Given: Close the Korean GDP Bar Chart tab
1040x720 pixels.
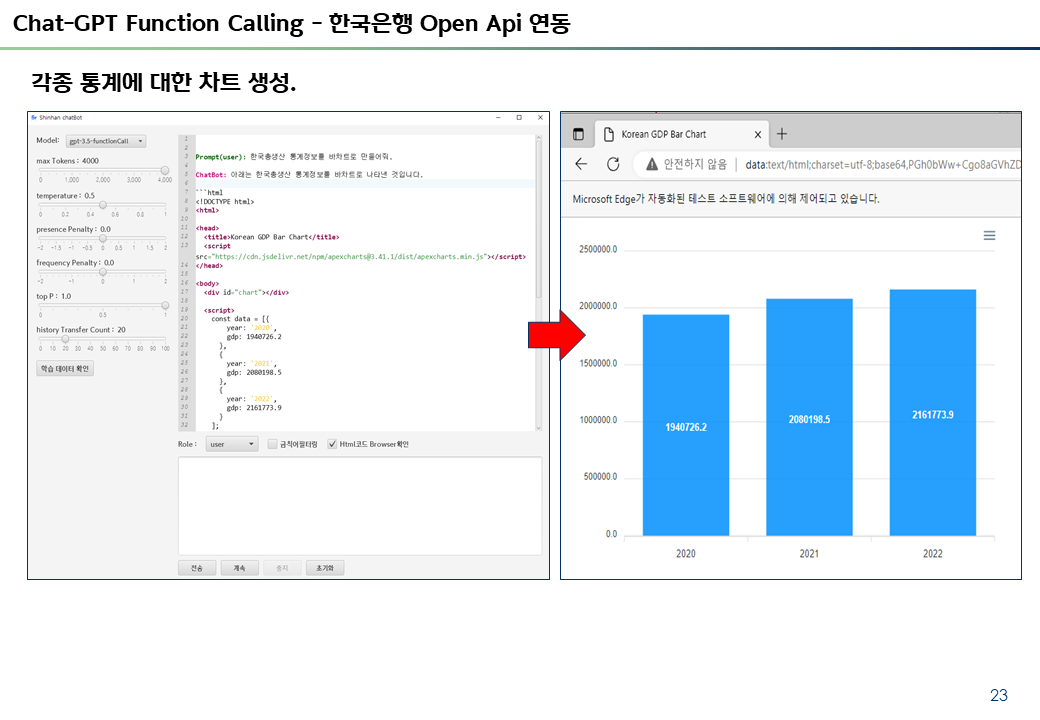Looking at the screenshot, I should coord(757,135).
